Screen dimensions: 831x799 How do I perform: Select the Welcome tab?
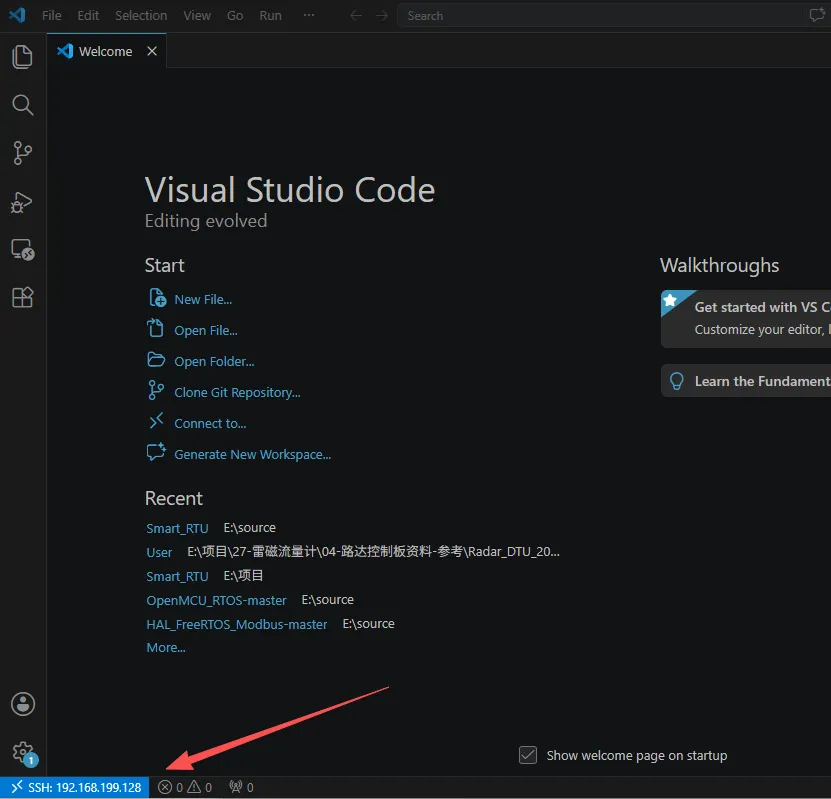(106, 51)
